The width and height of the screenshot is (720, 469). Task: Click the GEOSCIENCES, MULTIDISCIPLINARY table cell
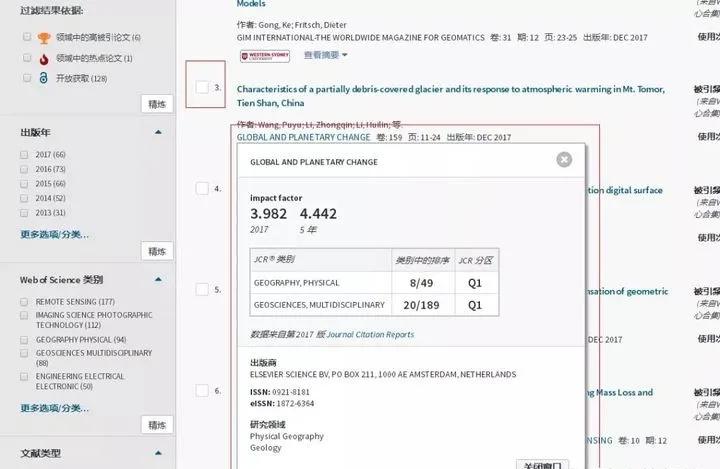point(319,305)
